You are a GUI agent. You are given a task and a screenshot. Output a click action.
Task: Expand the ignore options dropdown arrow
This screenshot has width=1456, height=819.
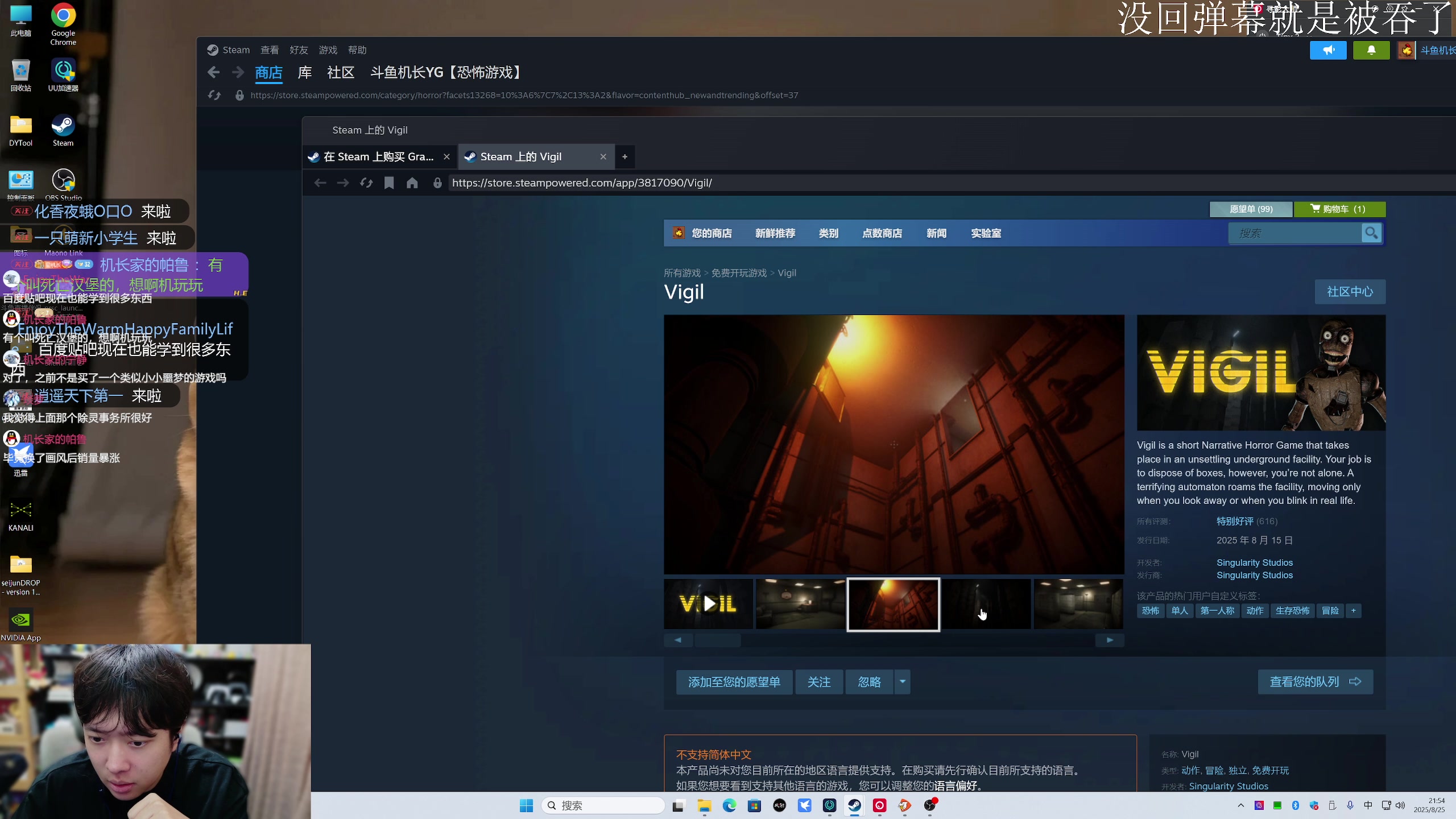[x=903, y=682]
